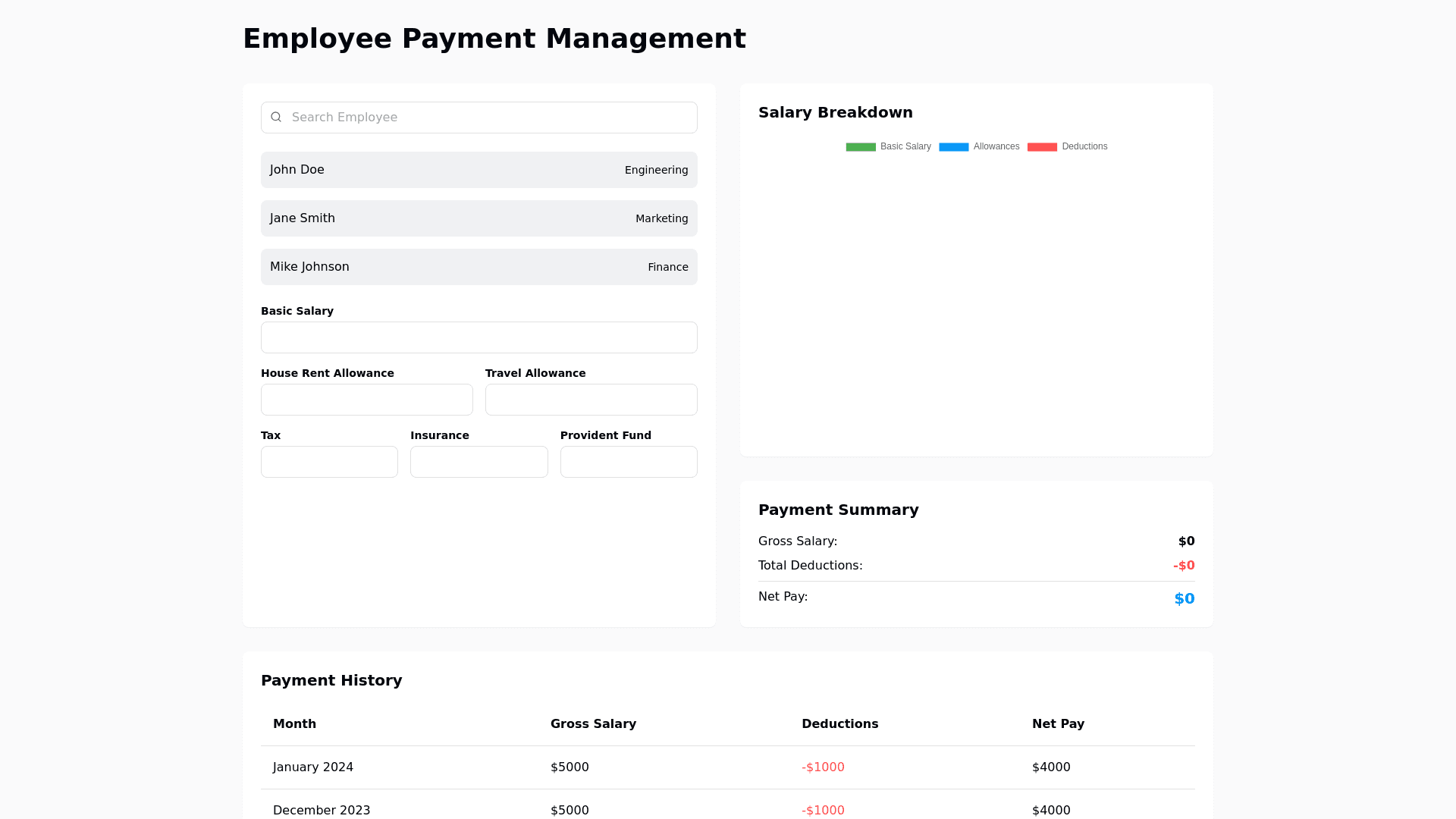Image resolution: width=1456 pixels, height=819 pixels.
Task: Select employee John Doe
Action: (479, 170)
